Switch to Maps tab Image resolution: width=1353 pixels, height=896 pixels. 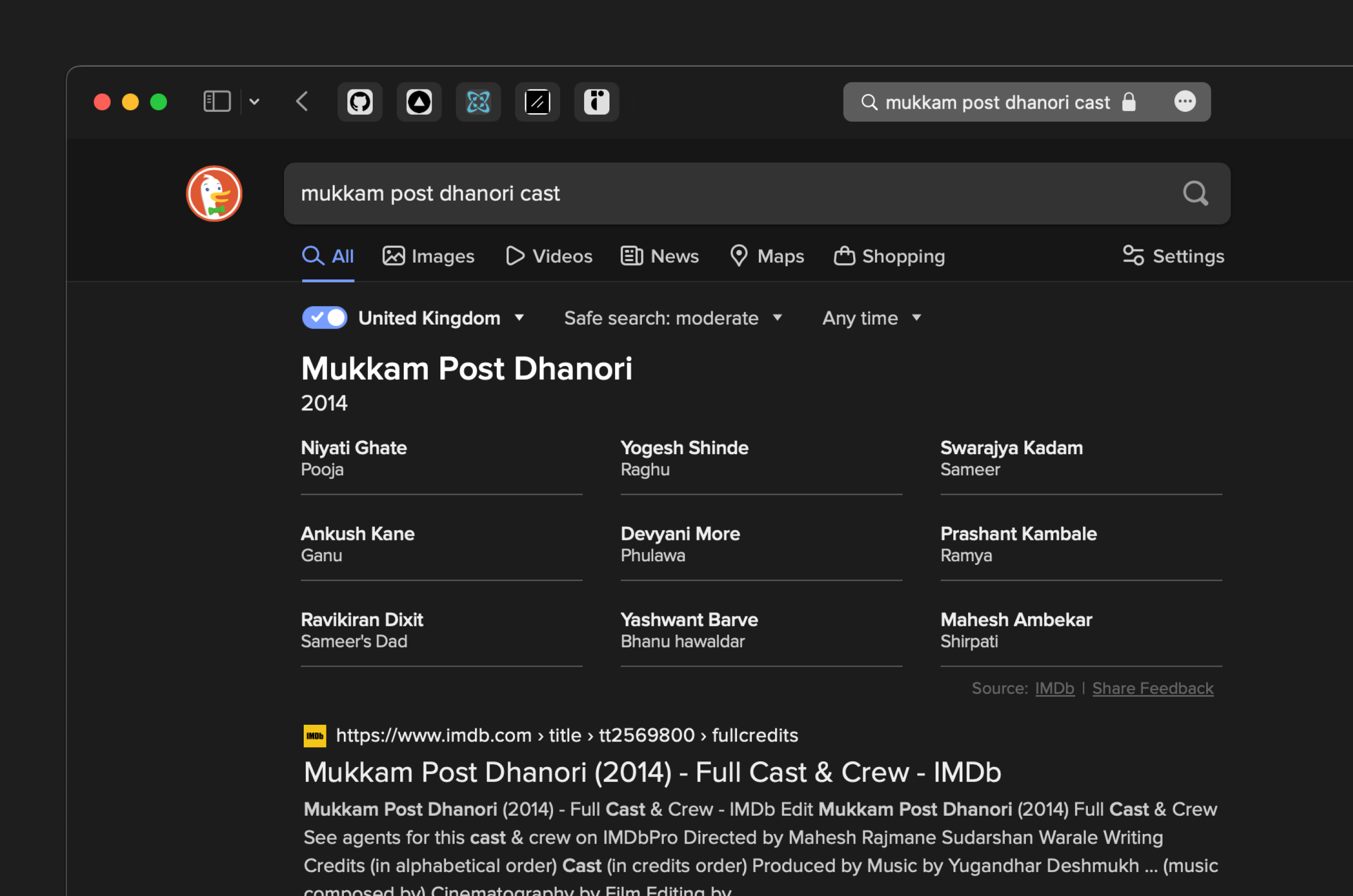coord(767,256)
